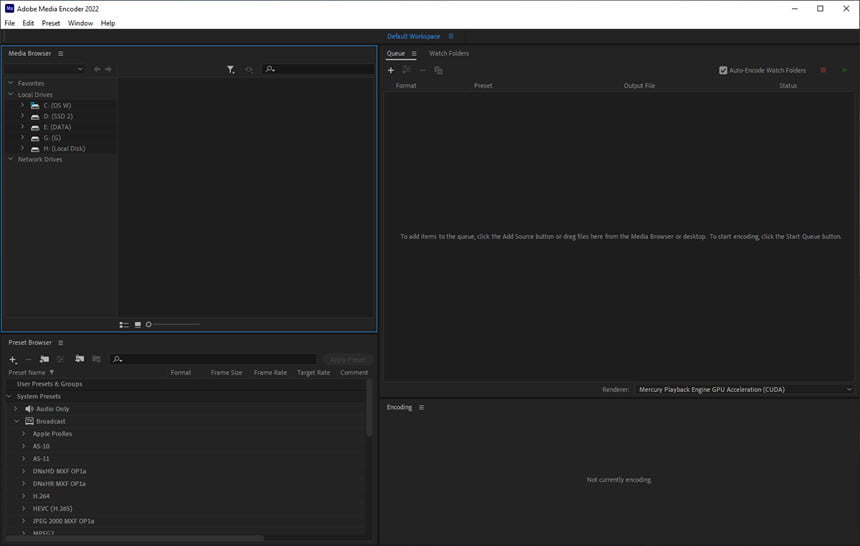
Task: Expand the E: (DATA) drive
Action: (x=22, y=126)
